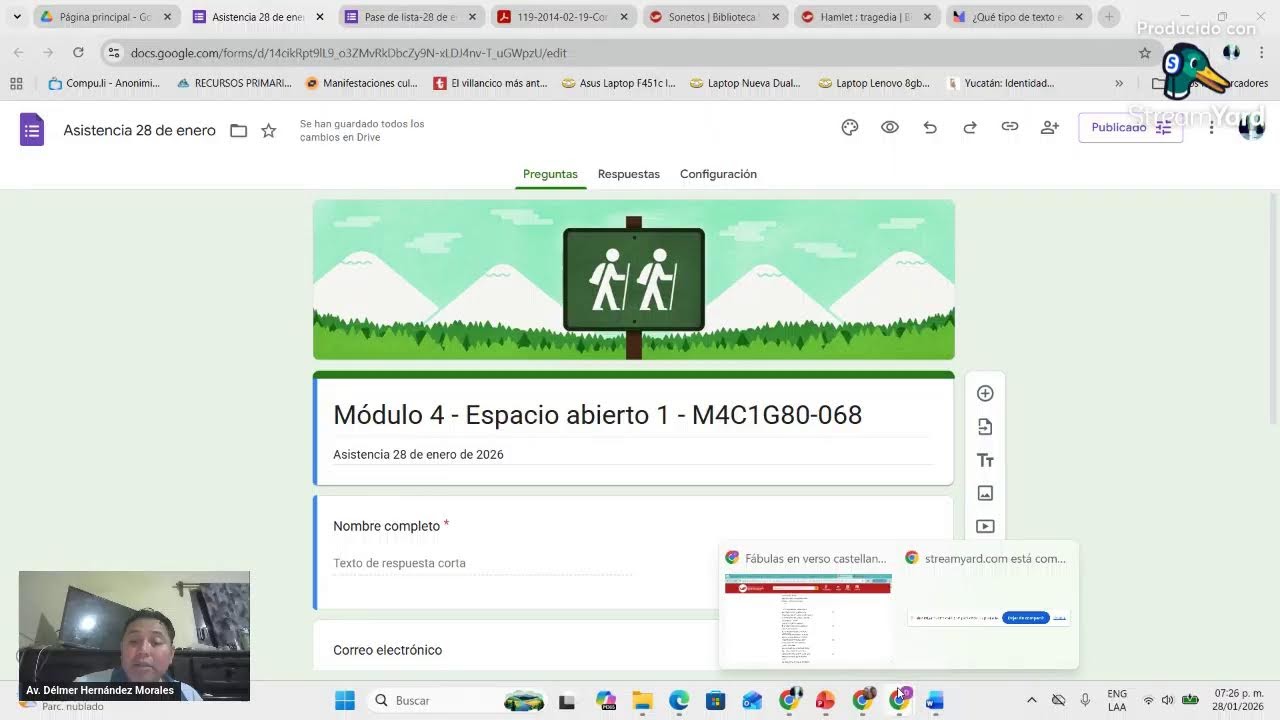The width and height of the screenshot is (1280, 720).
Task: Open the RECURSOS PRIMARI bookmark
Action: (234, 83)
